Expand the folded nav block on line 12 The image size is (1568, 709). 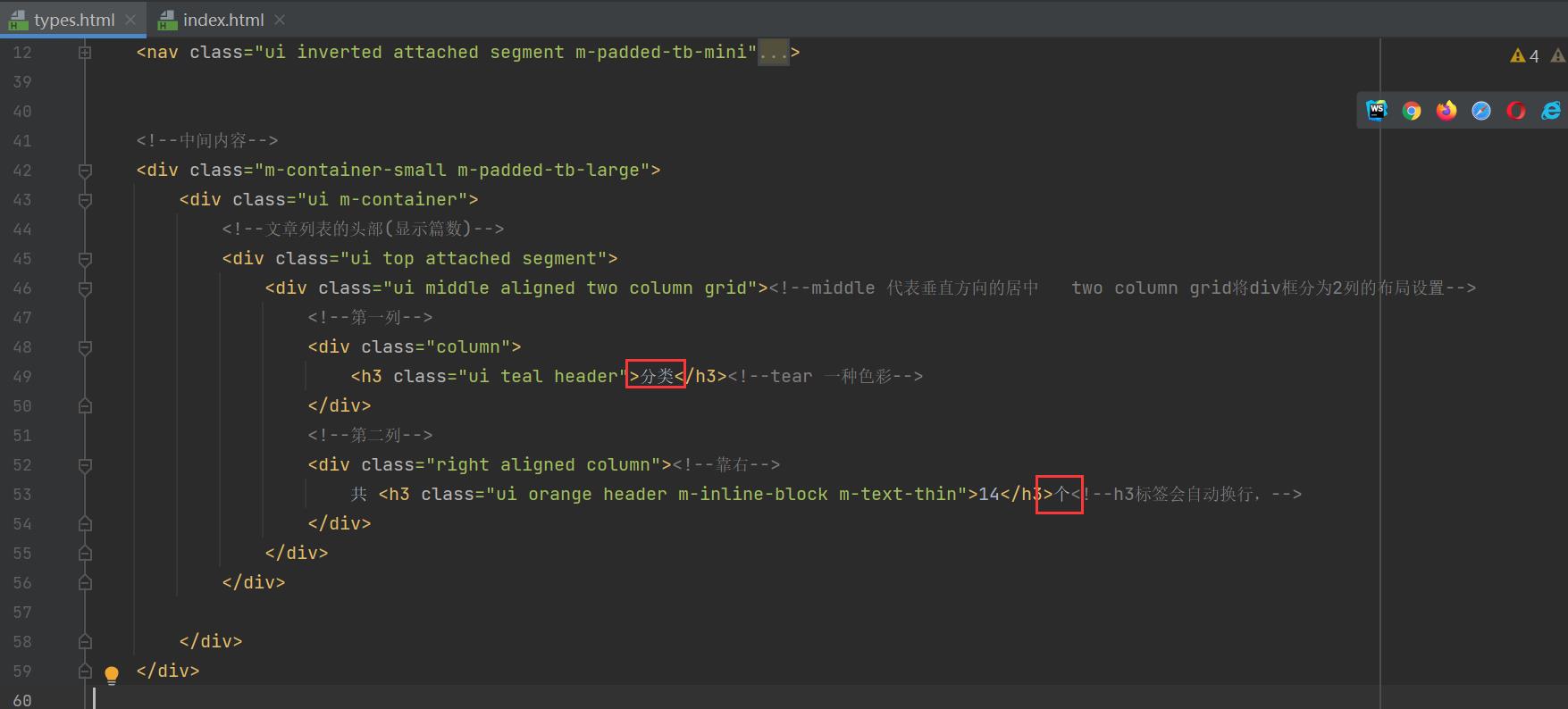(85, 53)
